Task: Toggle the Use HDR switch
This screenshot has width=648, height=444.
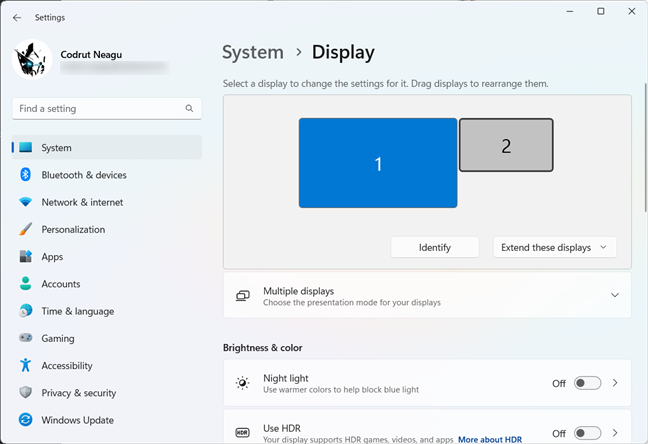Action: click(587, 433)
